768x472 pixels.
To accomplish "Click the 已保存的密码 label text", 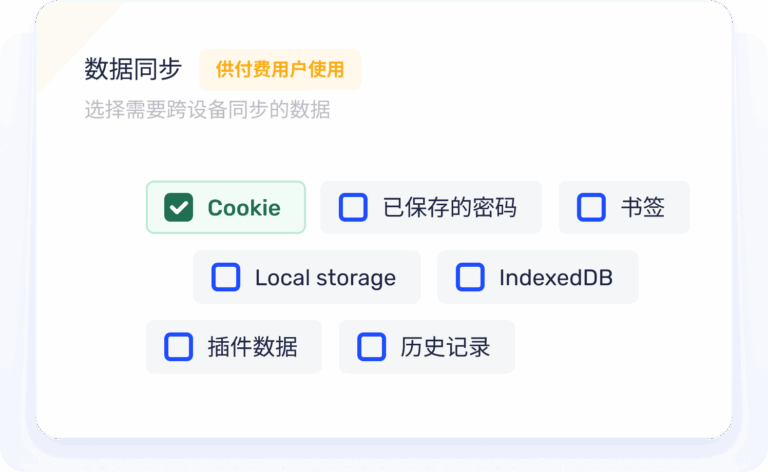I will [450, 208].
